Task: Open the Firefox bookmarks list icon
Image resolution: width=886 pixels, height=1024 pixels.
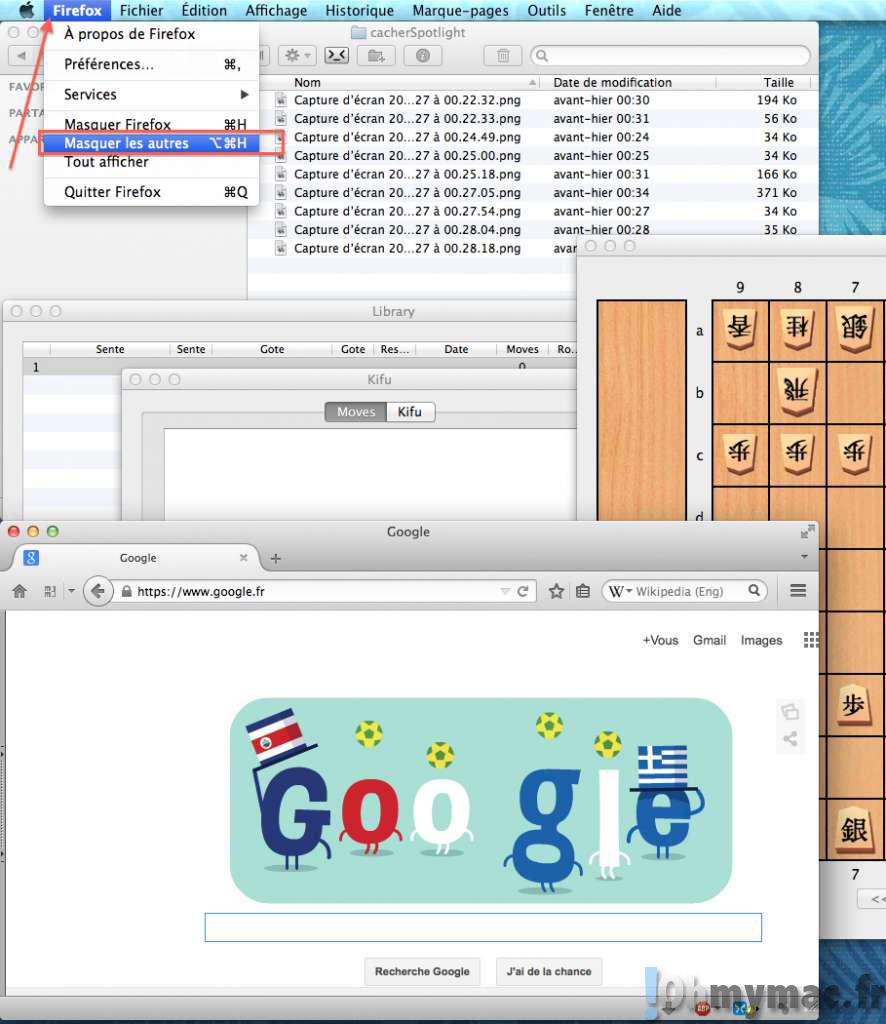Action: click(583, 592)
